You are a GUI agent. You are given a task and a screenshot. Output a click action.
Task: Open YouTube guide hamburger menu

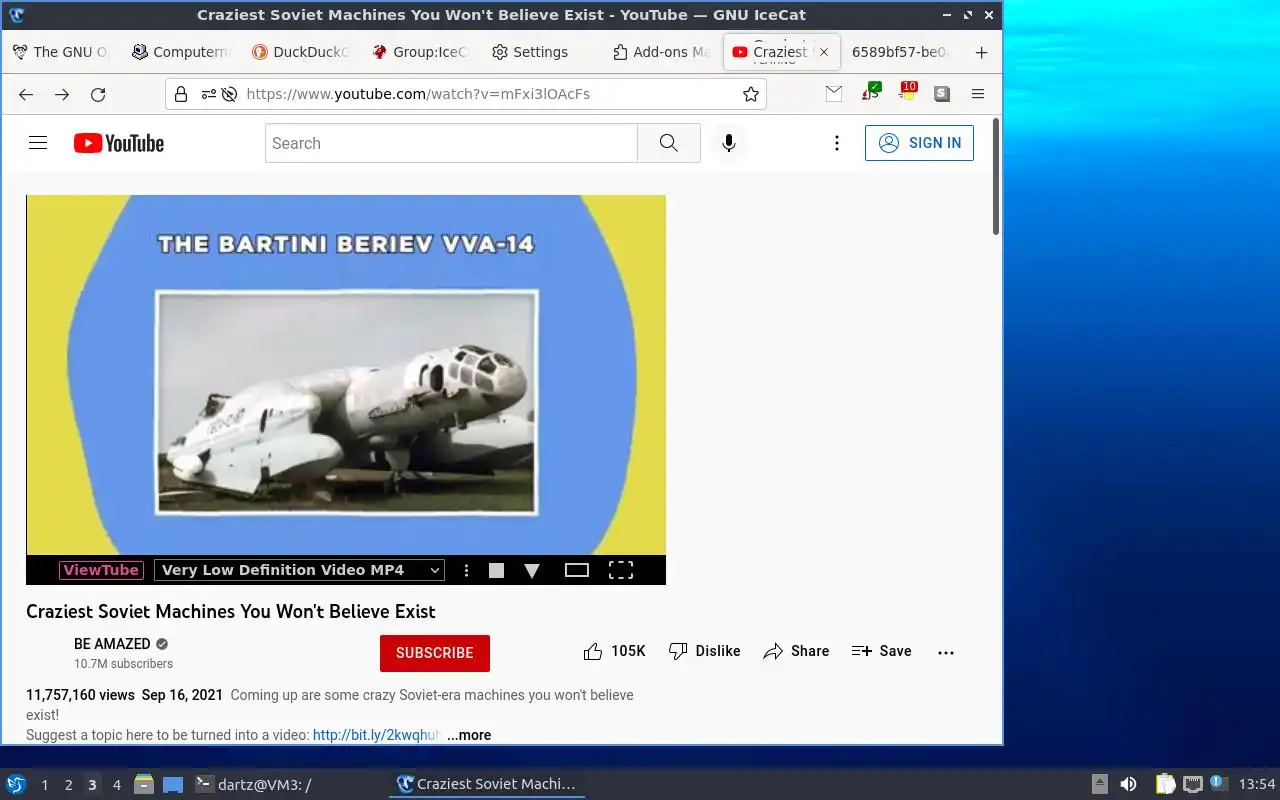point(38,143)
